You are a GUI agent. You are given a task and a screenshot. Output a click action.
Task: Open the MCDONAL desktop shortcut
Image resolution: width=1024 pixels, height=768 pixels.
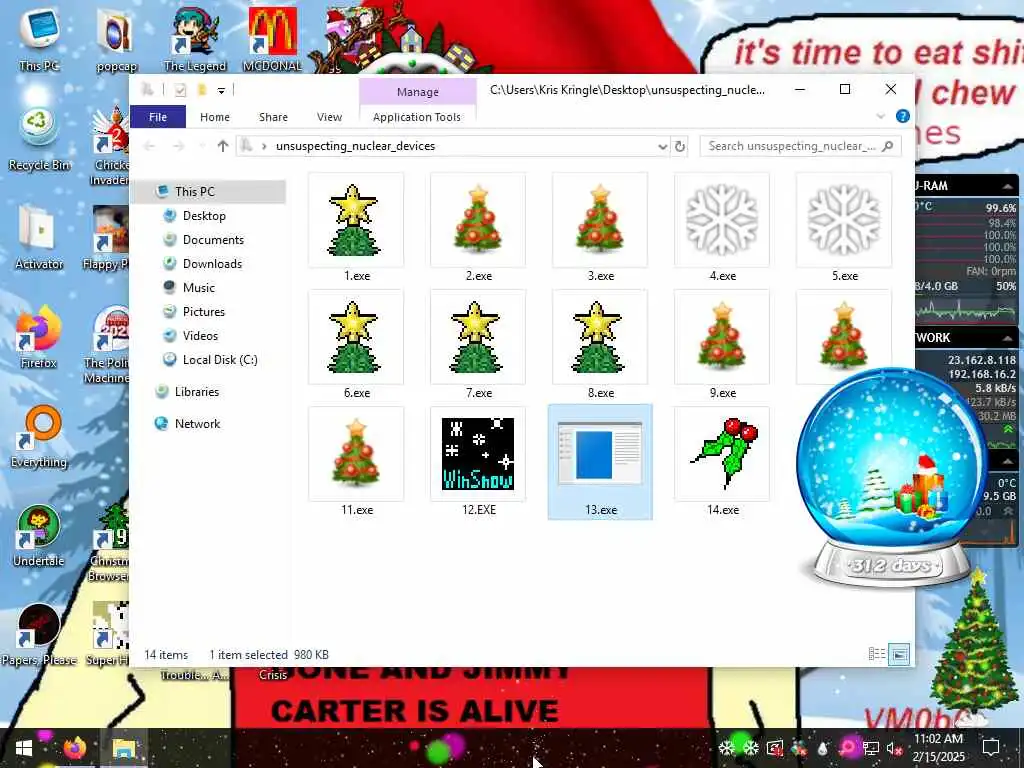click(272, 40)
